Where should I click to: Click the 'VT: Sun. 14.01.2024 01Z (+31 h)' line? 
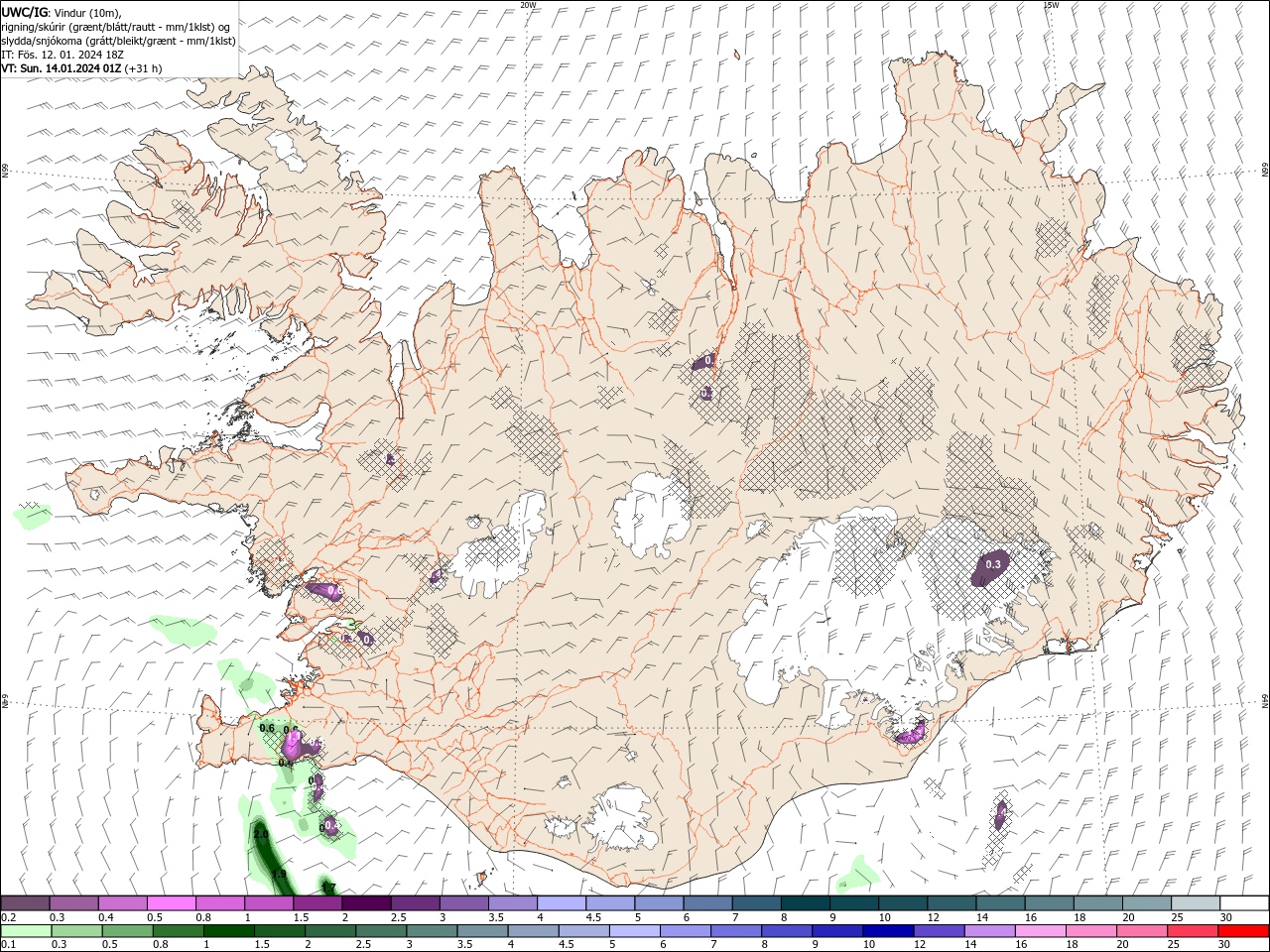(x=81, y=68)
